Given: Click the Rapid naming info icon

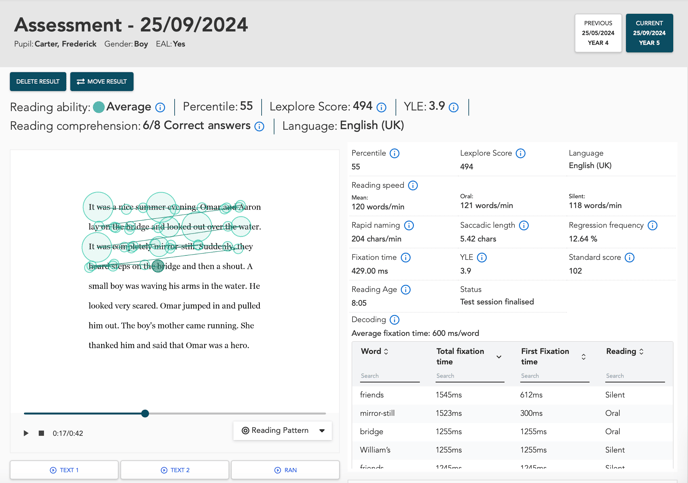Looking at the screenshot, I should point(408,225).
